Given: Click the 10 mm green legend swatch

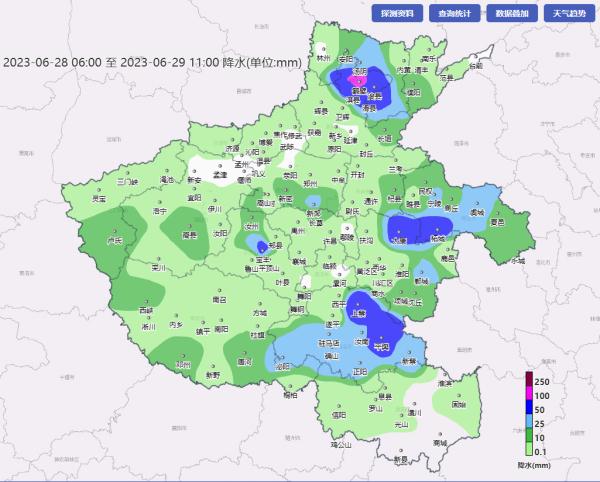Looking at the screenshot, I should (x=529, y=437).
